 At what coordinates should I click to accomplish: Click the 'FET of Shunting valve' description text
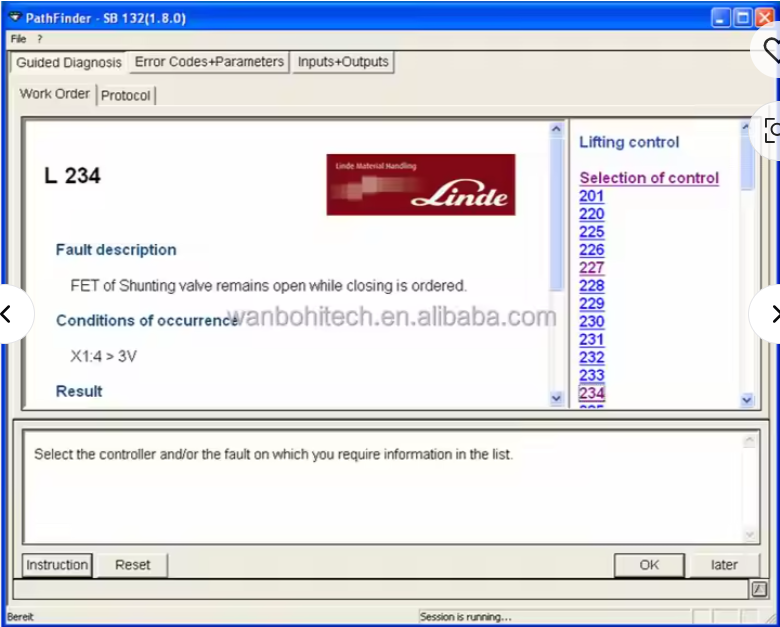click(269, 286)
